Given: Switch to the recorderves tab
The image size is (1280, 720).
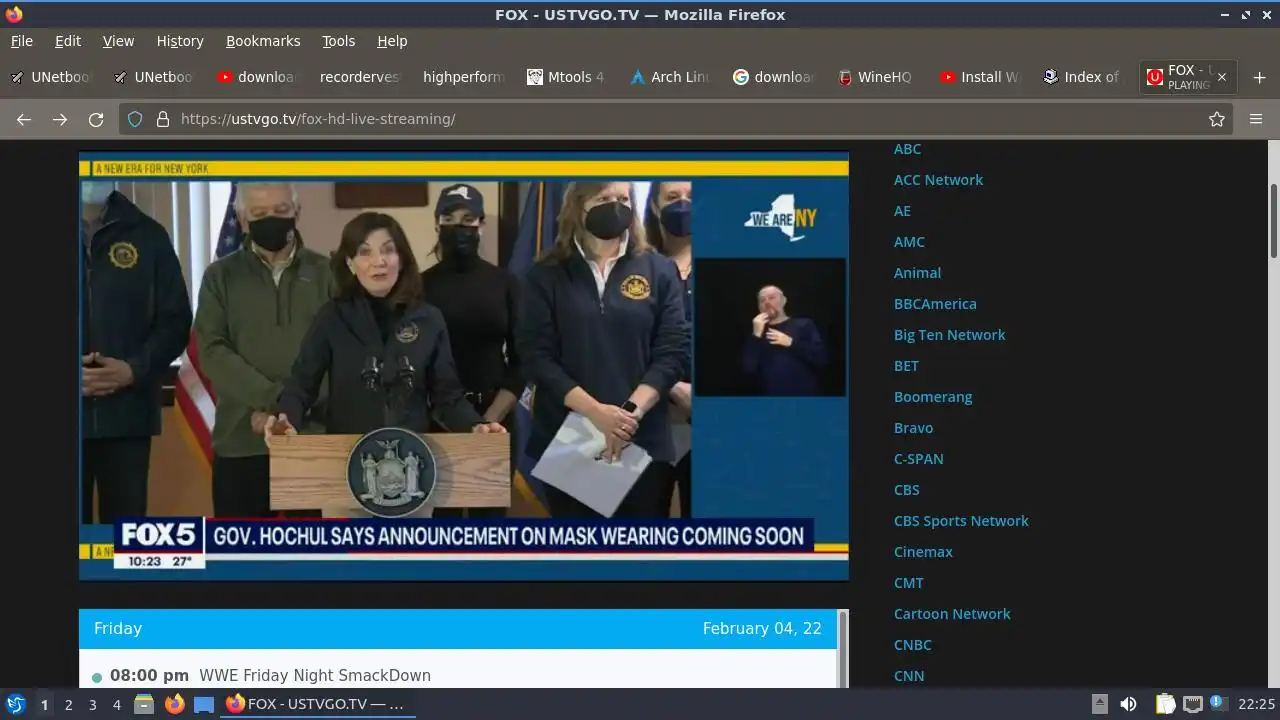Looking at the screenshot, I should tap(359, 77).
